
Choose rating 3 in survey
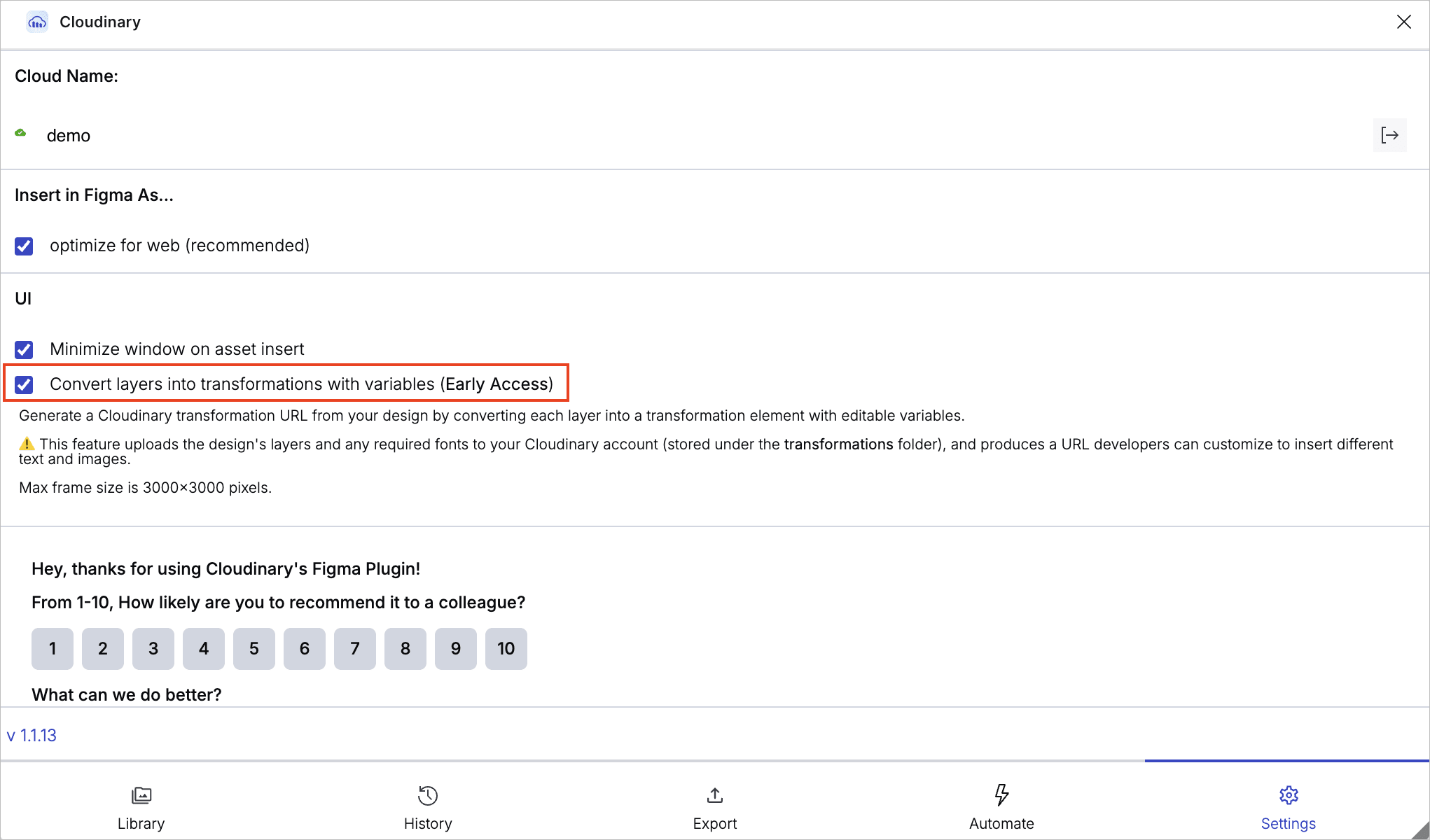(x=153, y=649)
